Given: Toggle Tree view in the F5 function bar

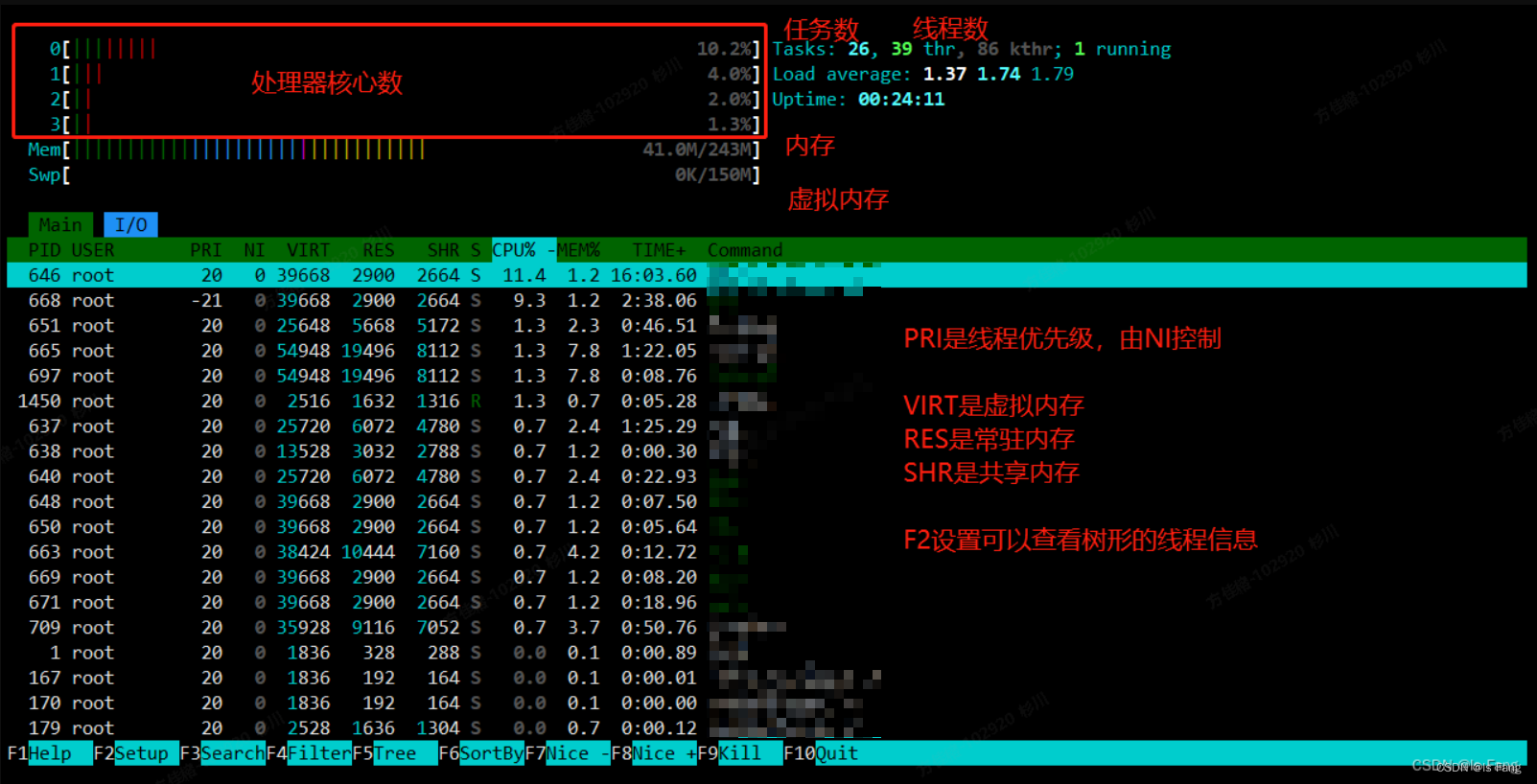Looking at the screenshot, I should pos(406,753).
